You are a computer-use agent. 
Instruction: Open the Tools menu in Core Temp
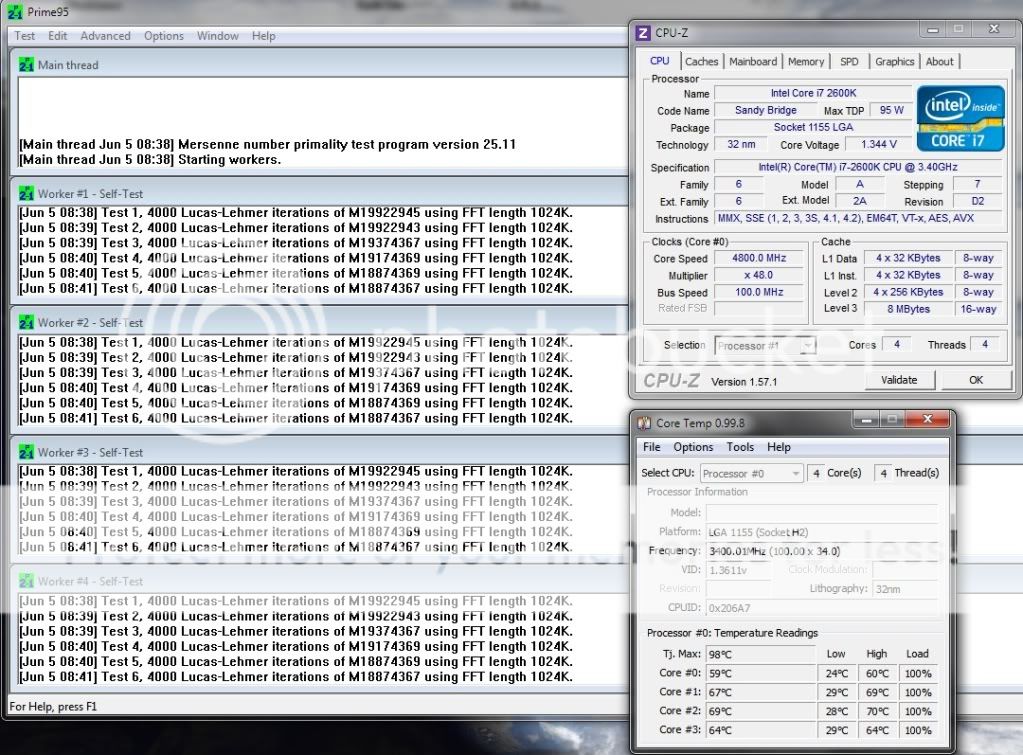click(740, 447)
